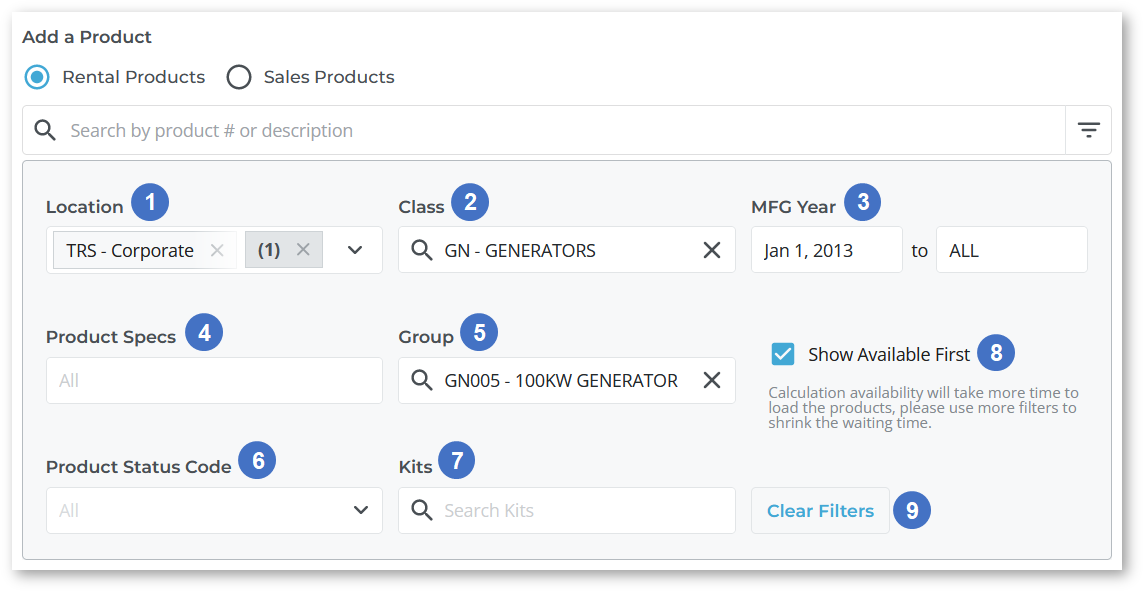Image resolution: width=1143 pixels, height=591 pixels.
Task: Clear the GN005 - 100KW GENERATOR group
Action: pyautogui.click(x=711, y=380)
